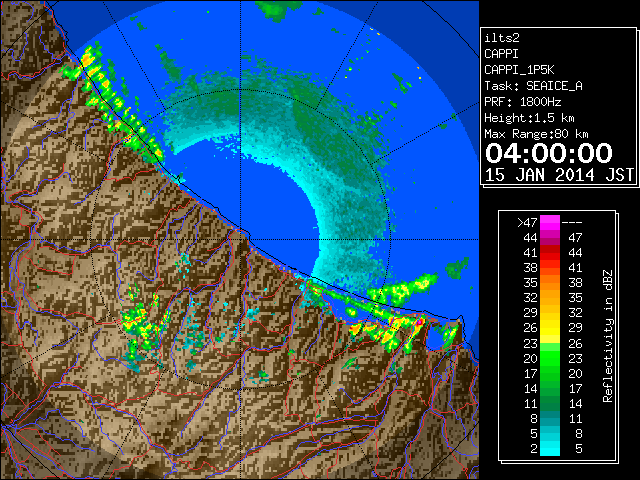The image size is (640, 480).
Task: Pick the dark green 11–14 dBZ band
Action: (550, 403)
